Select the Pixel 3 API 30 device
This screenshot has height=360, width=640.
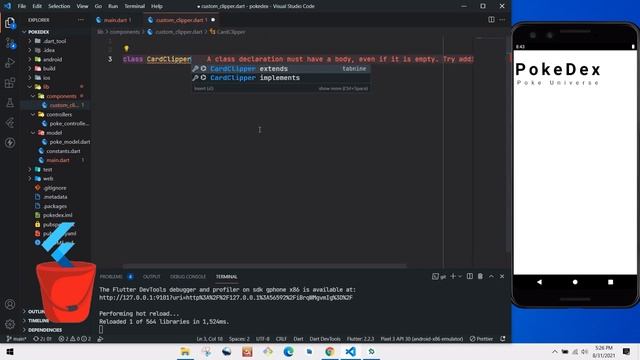click(422, 339)
